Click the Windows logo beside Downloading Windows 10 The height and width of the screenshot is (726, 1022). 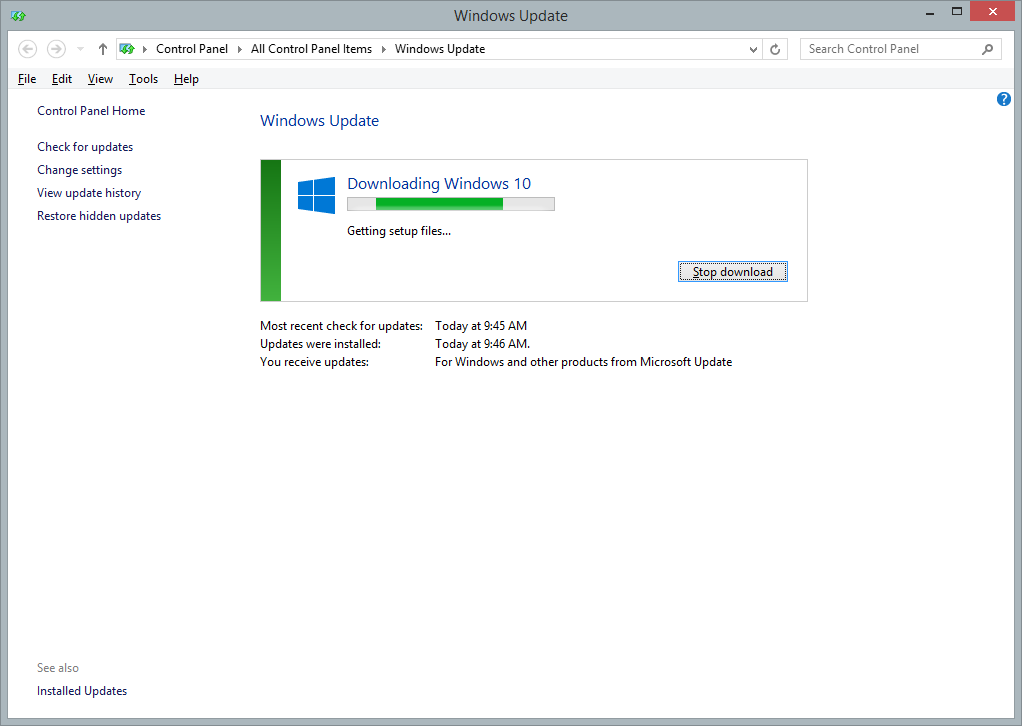pos(316,195)
